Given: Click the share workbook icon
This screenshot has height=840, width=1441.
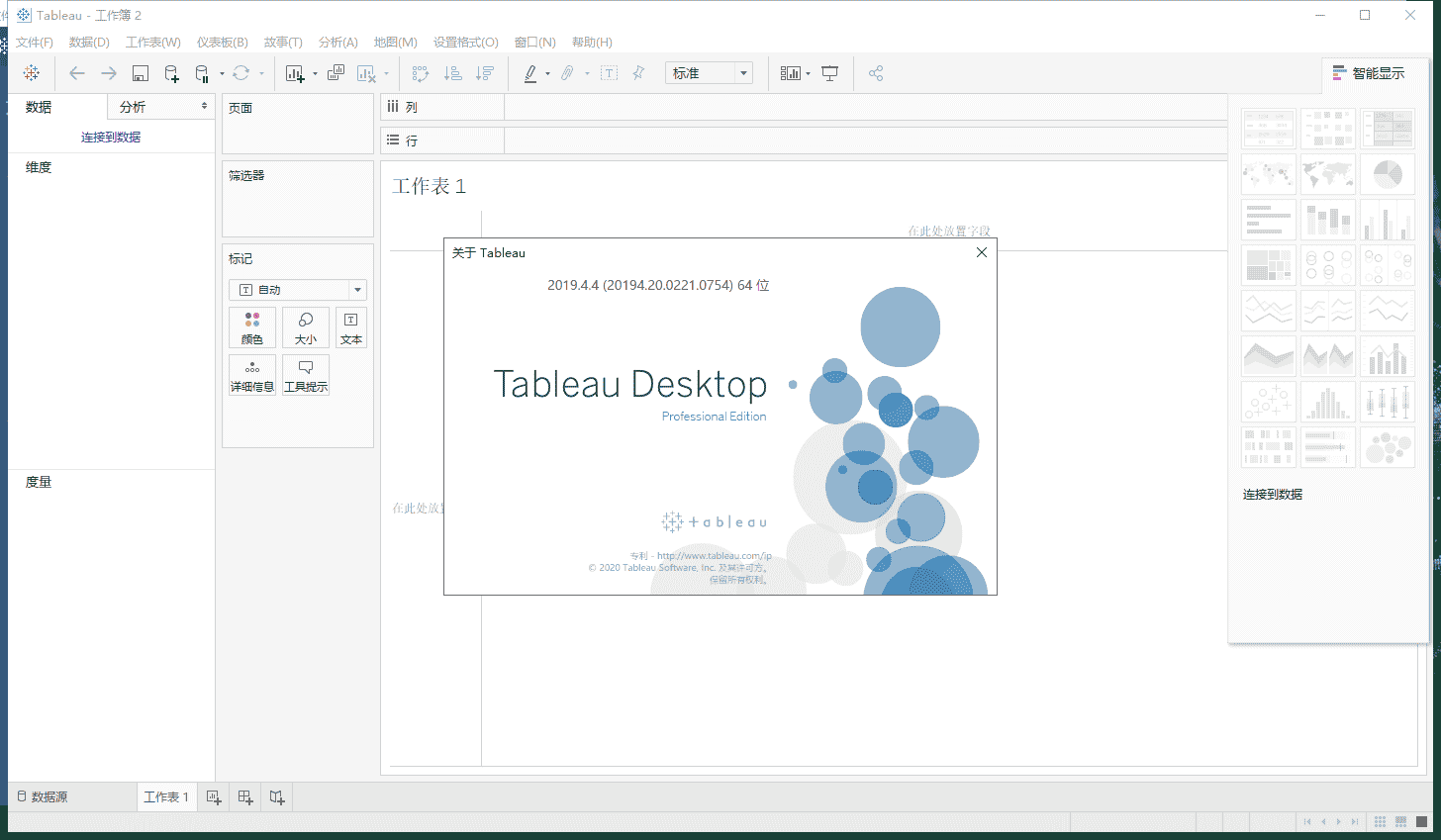Looking at the screenshot, I should click(x=876, y=73).
